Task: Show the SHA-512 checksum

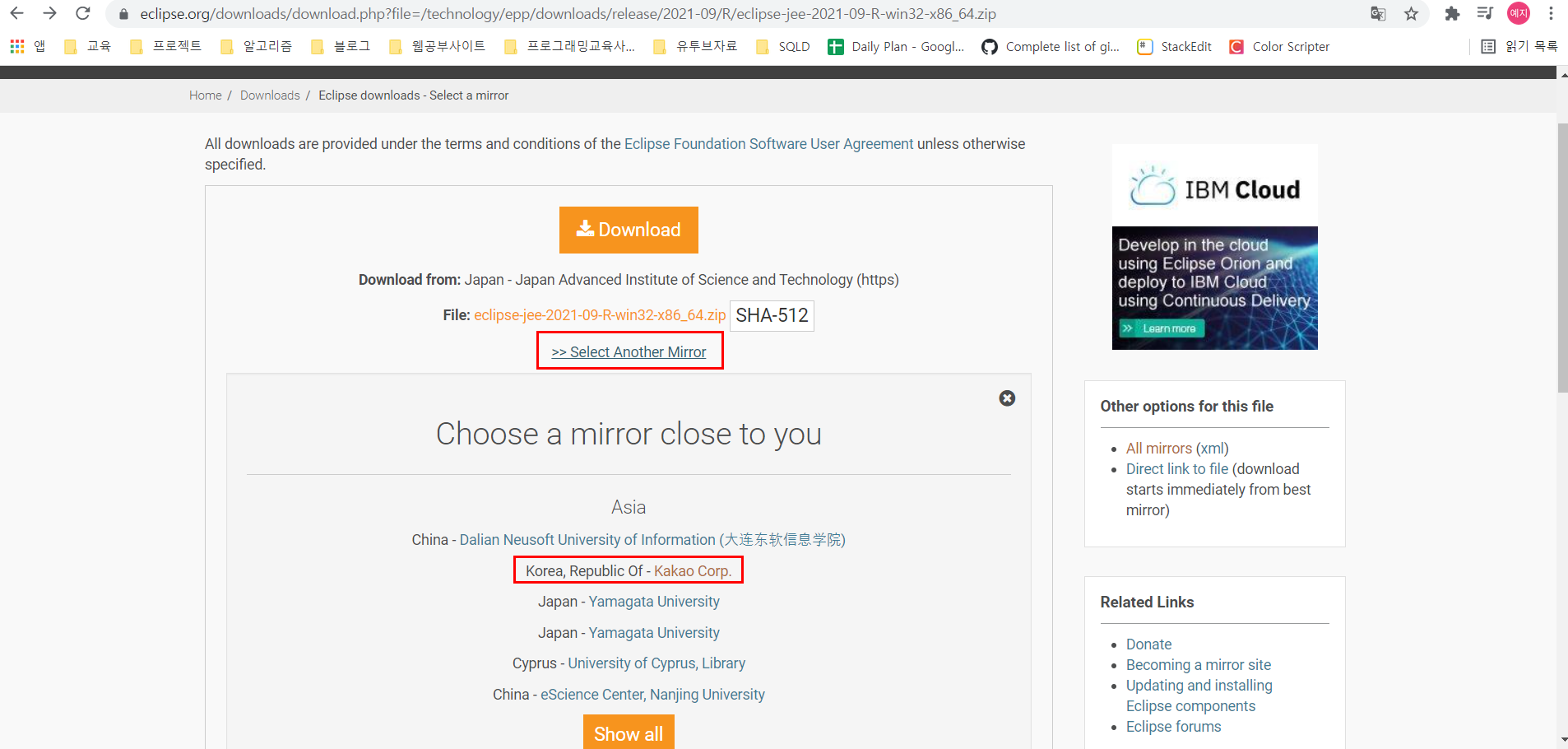Action: [x=772, y=315]
